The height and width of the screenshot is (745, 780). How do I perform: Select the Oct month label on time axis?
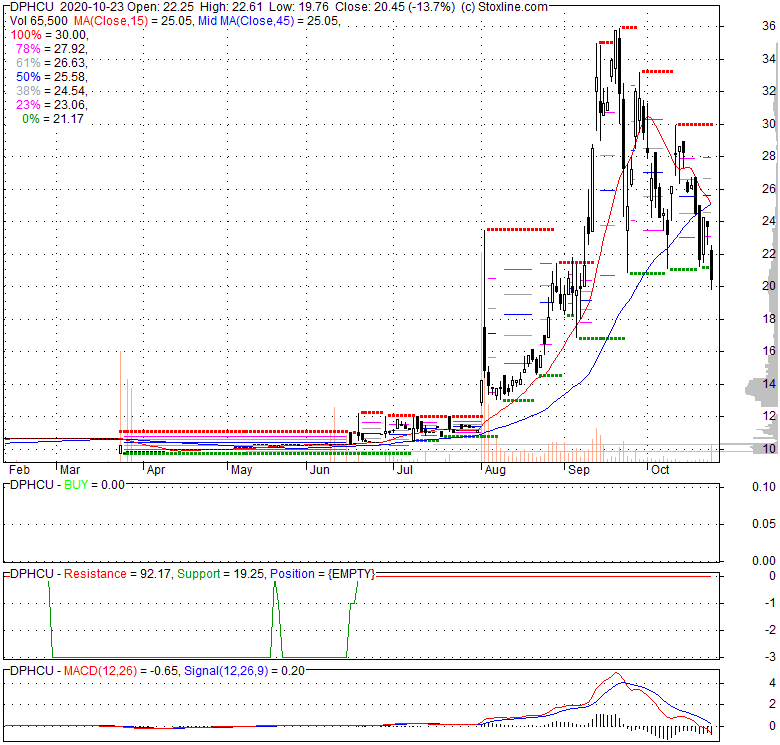point(660,468)
